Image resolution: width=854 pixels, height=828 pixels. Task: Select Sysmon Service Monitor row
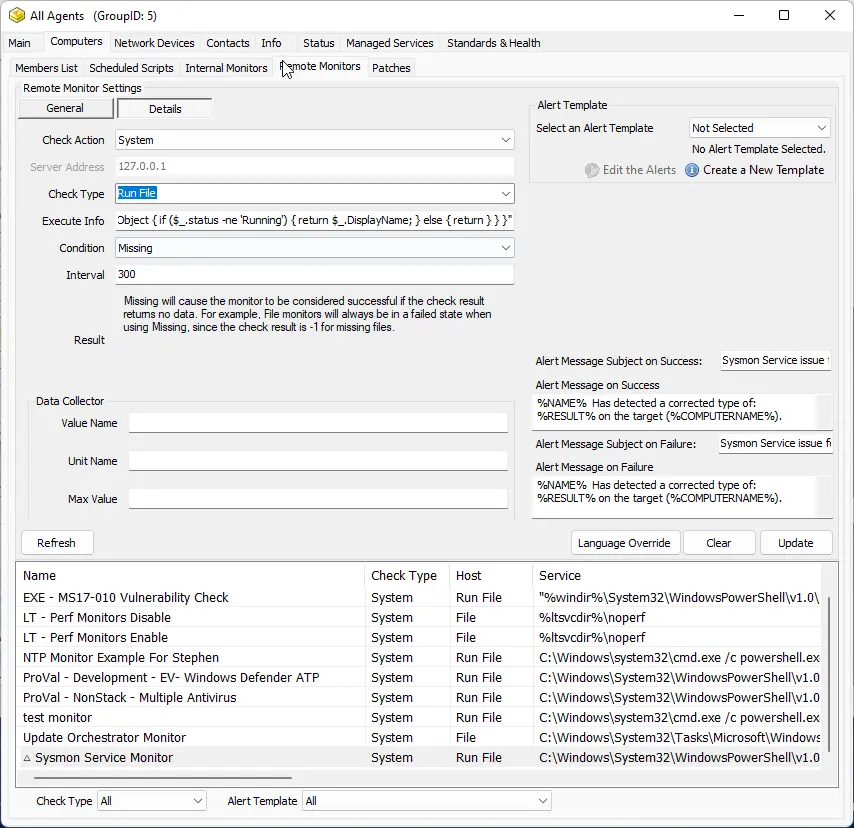pyautogui.click(x=420, y=758)
